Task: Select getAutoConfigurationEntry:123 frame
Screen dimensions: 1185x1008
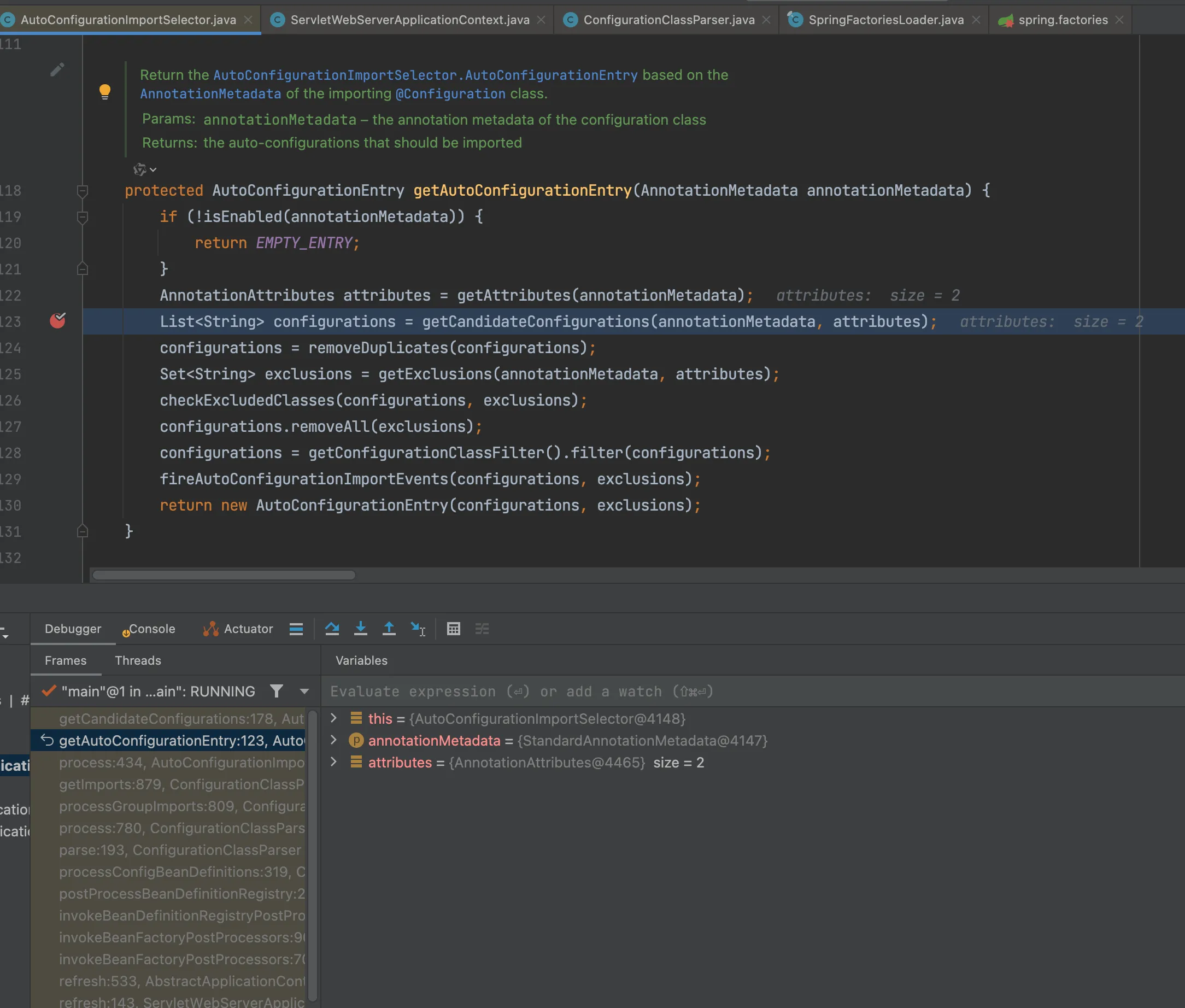Action: coord(169,741)
